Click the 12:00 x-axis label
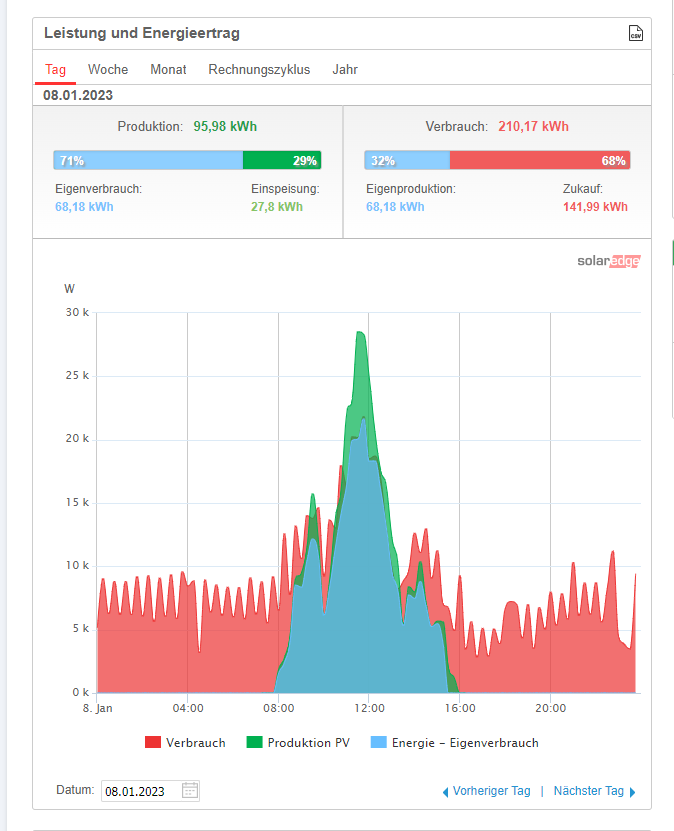The image size is (674, 831). click(369, 708)
